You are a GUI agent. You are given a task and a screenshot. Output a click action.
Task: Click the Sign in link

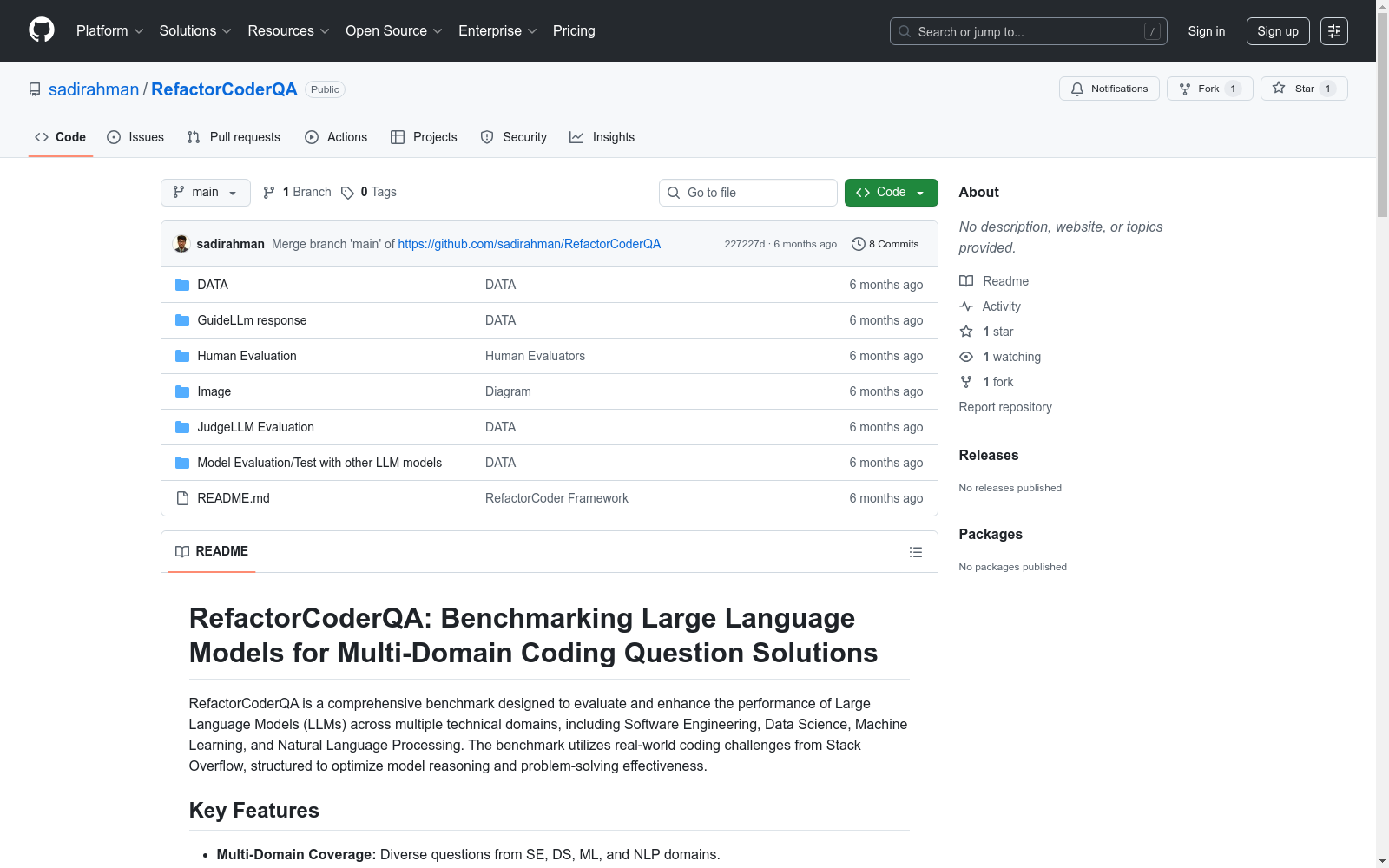coord(1207,31)
